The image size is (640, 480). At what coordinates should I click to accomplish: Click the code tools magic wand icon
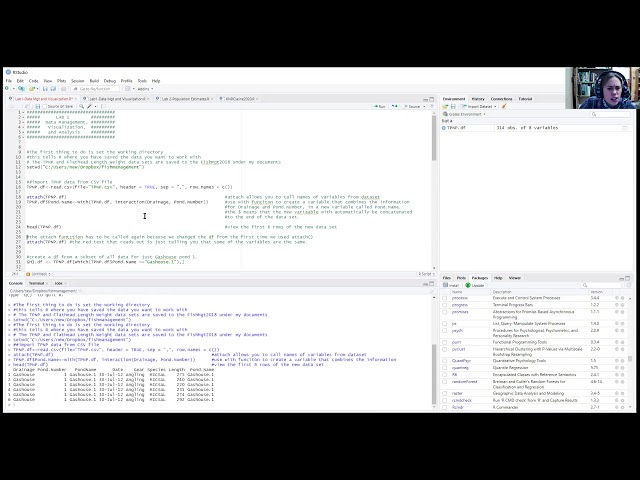[x=89, y=107]
